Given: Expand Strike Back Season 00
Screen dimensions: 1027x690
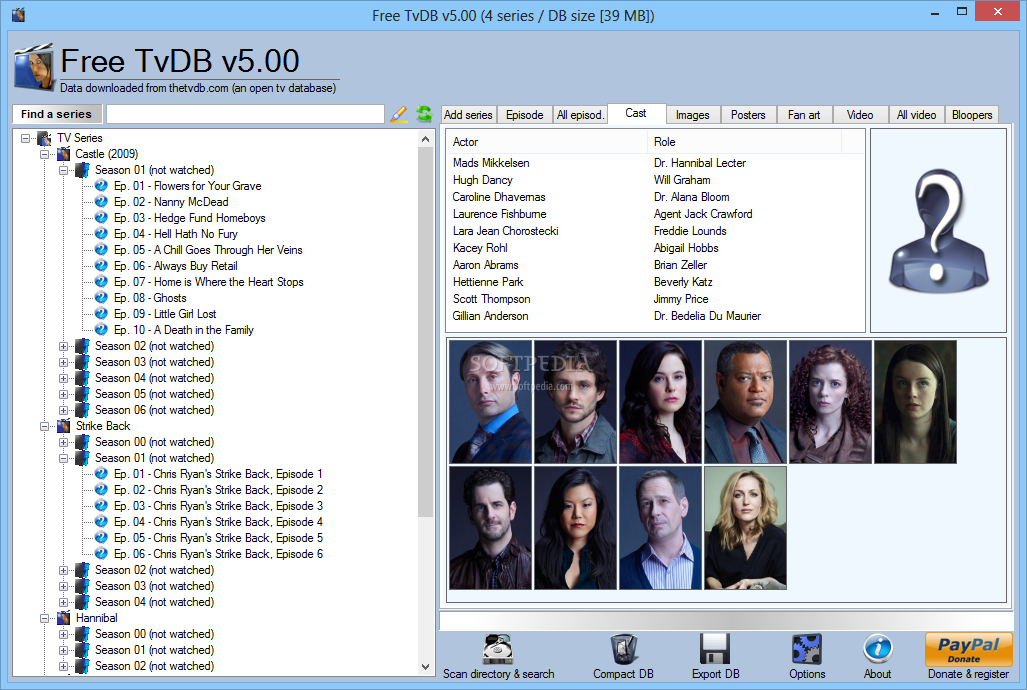Looking at the screenshot, I should (x=64, y=442).
